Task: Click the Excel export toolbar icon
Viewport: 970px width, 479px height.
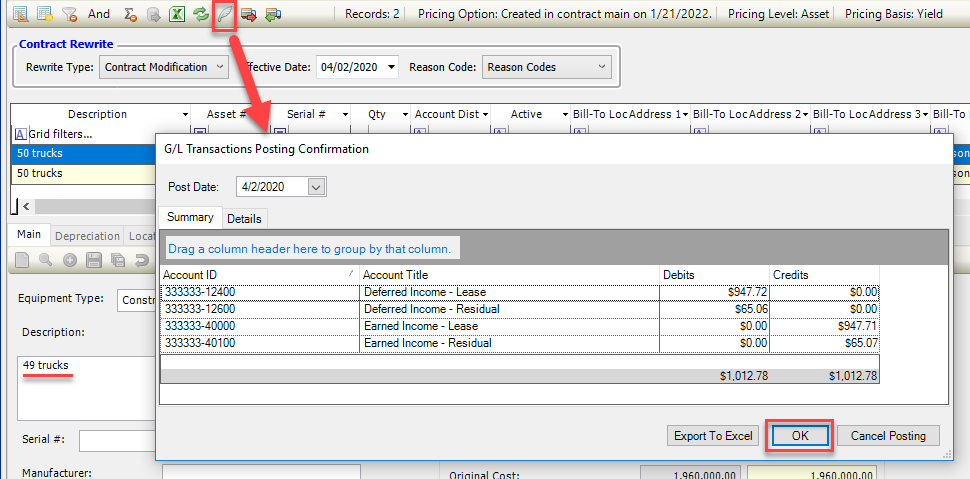Action: [176, 15]
